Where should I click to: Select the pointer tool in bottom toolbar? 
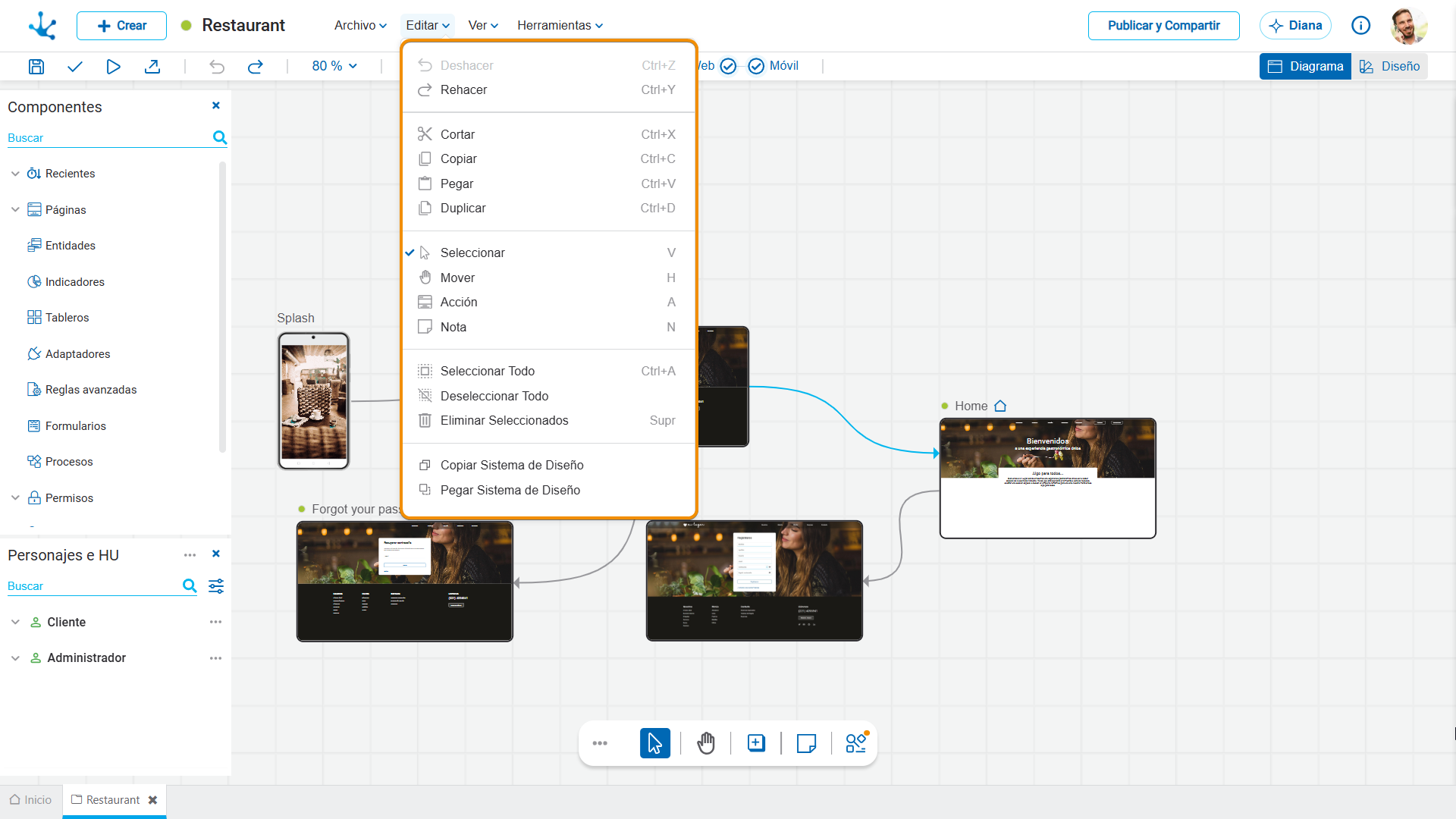pyautogui.click(x=655, y=743)
